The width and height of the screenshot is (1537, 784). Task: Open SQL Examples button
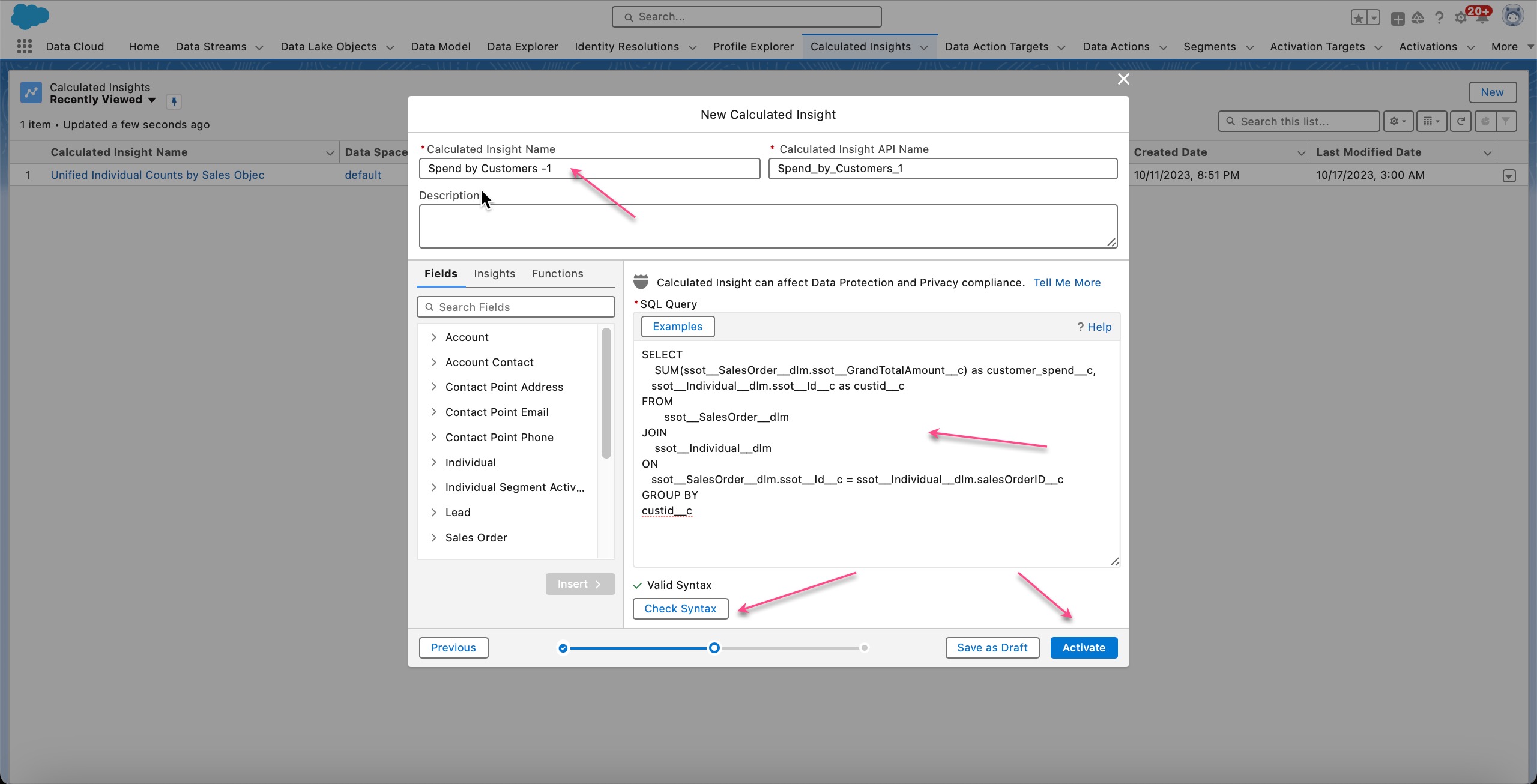click(x=677, y=327)
